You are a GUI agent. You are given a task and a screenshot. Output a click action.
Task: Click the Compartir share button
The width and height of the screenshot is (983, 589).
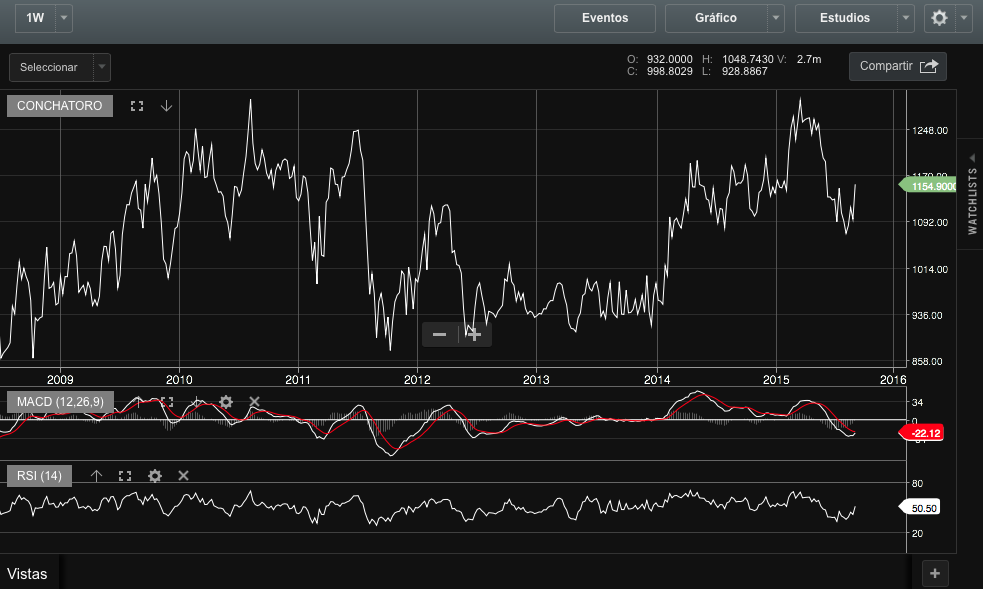pos(897,66)
